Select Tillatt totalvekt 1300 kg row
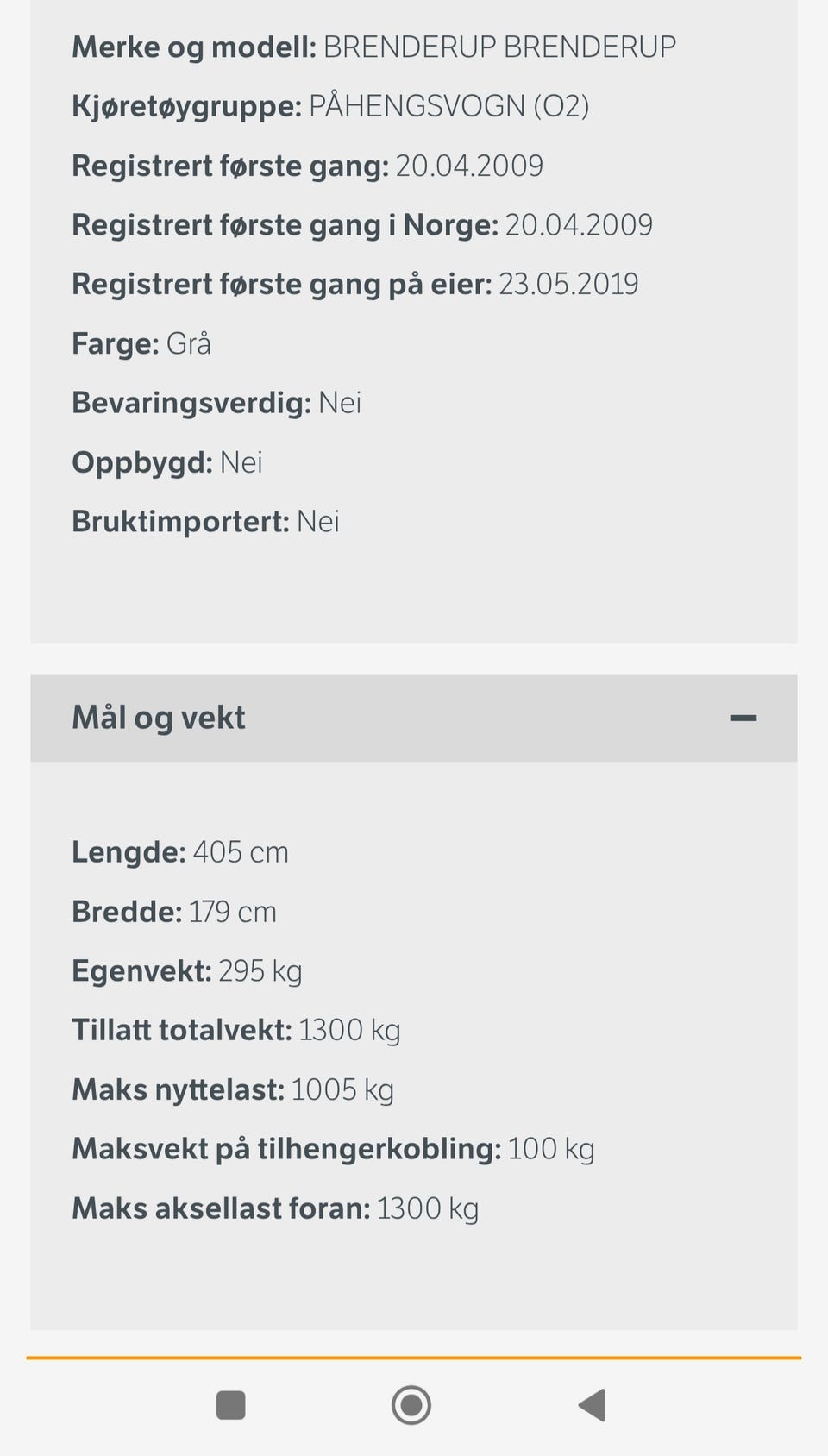 pyautogui.click(x=236, y=1030)
